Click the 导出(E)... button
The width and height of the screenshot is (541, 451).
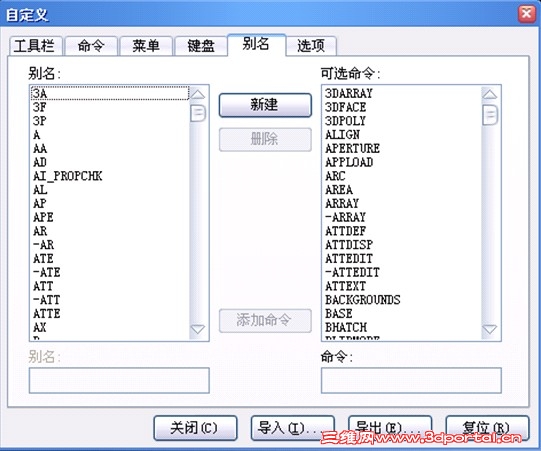click(390, 428)
